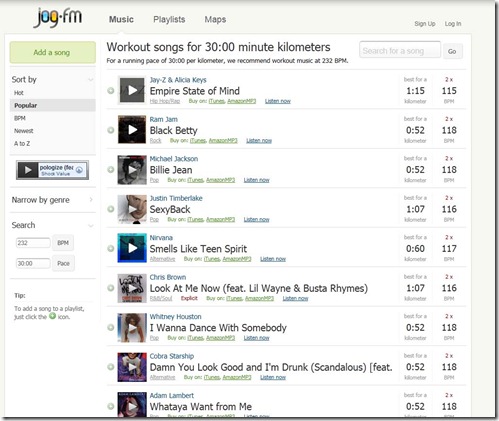This screenshot has height=421, width=499.
Task: Open the Log In link
Action: [453, 24]
